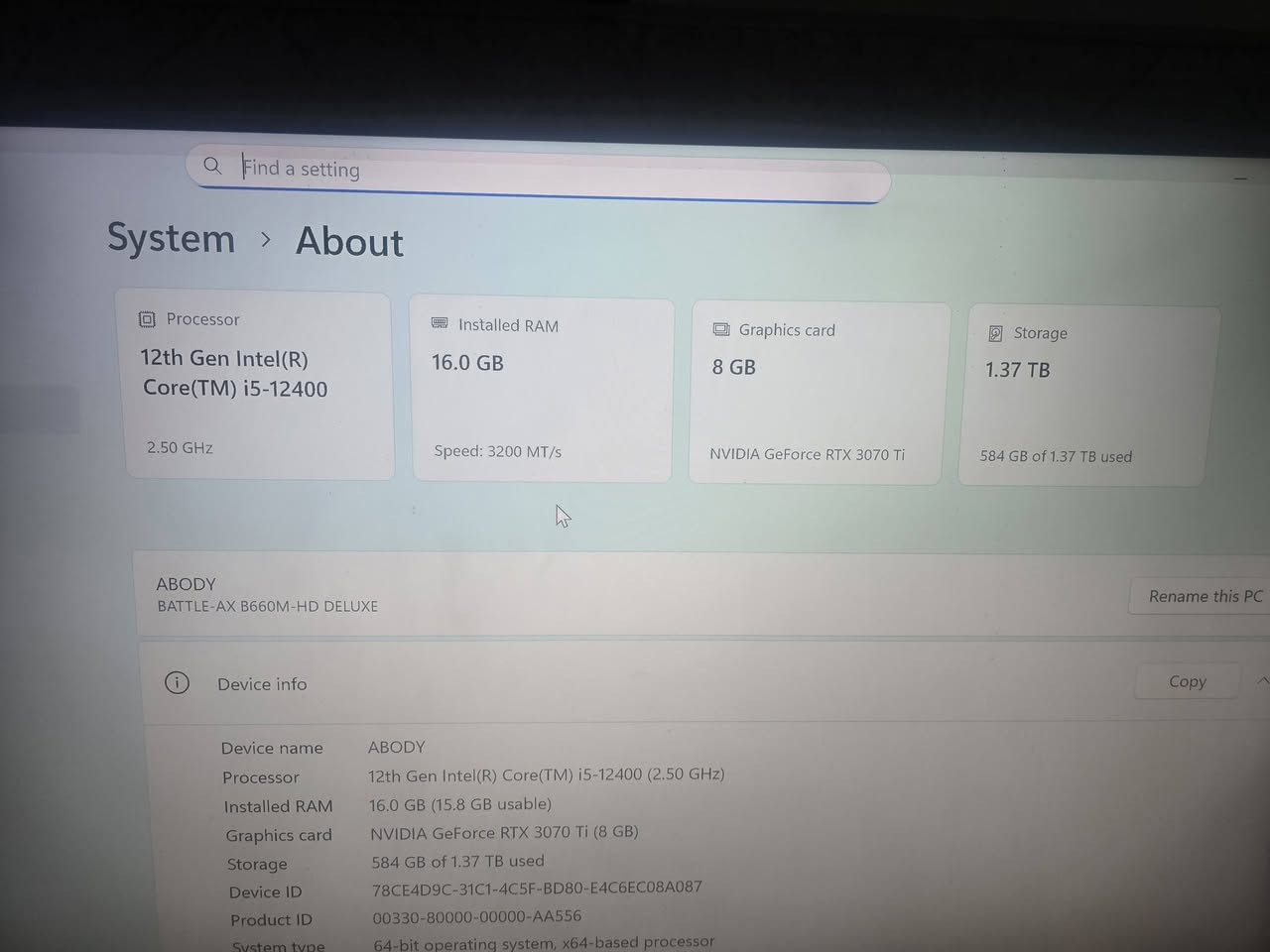Focus the Find a setting search box
The height and width of the screenshot is (952, 1270).
click(538, 174)
